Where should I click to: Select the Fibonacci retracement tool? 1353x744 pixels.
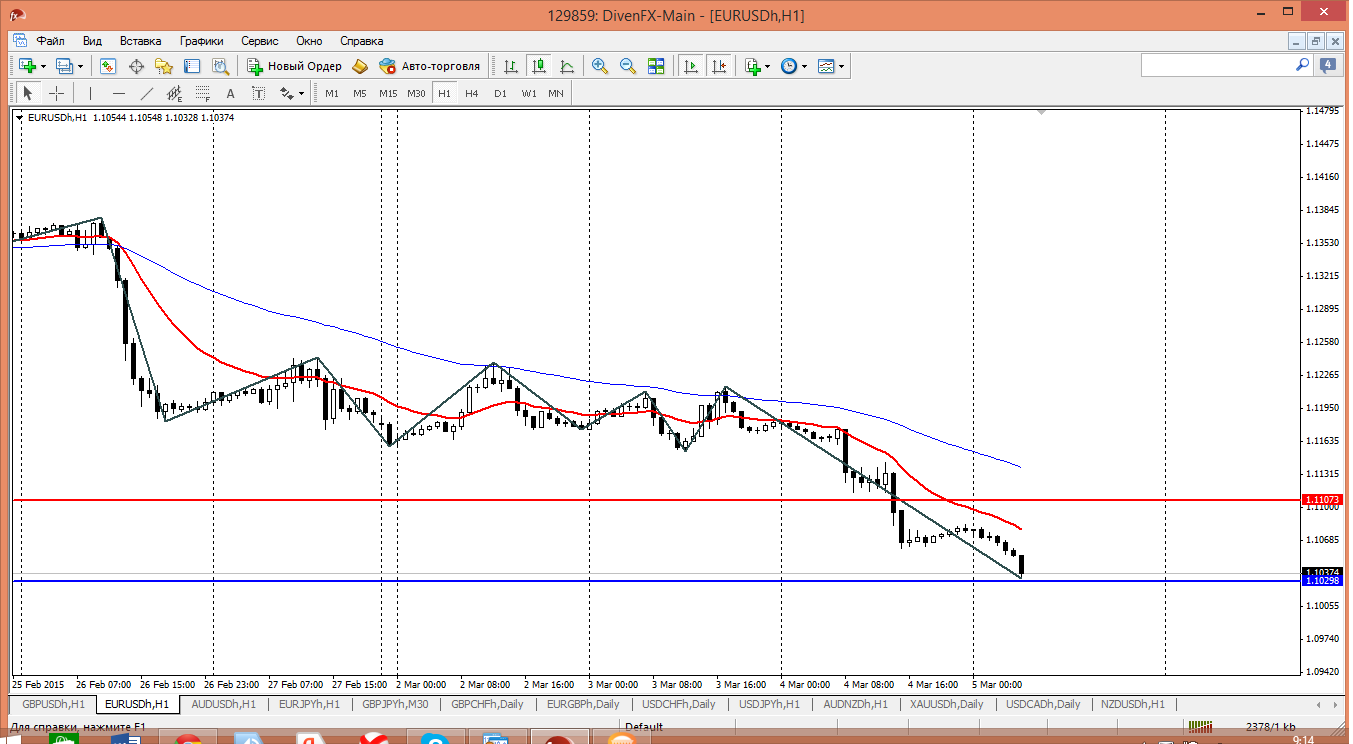203,93
